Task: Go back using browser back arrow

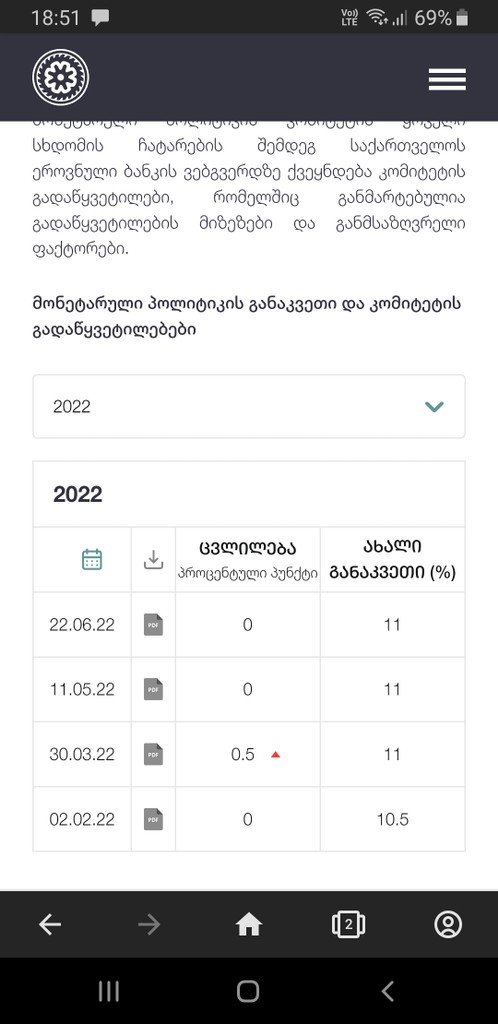Action: [x=50, y=924]
